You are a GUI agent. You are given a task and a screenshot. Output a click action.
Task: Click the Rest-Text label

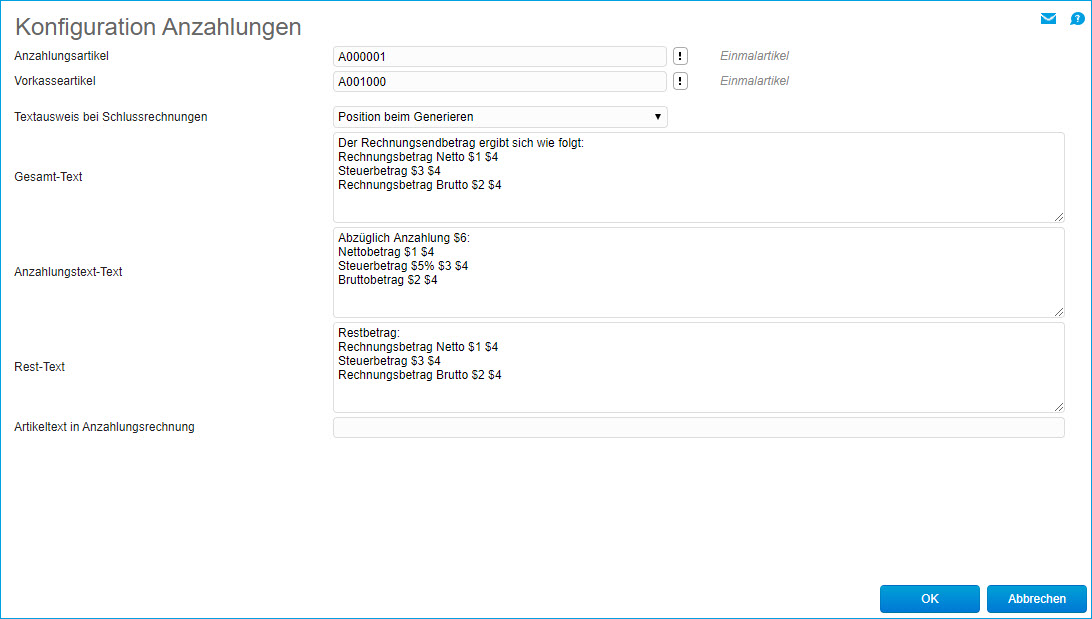(x=39, y=366)
